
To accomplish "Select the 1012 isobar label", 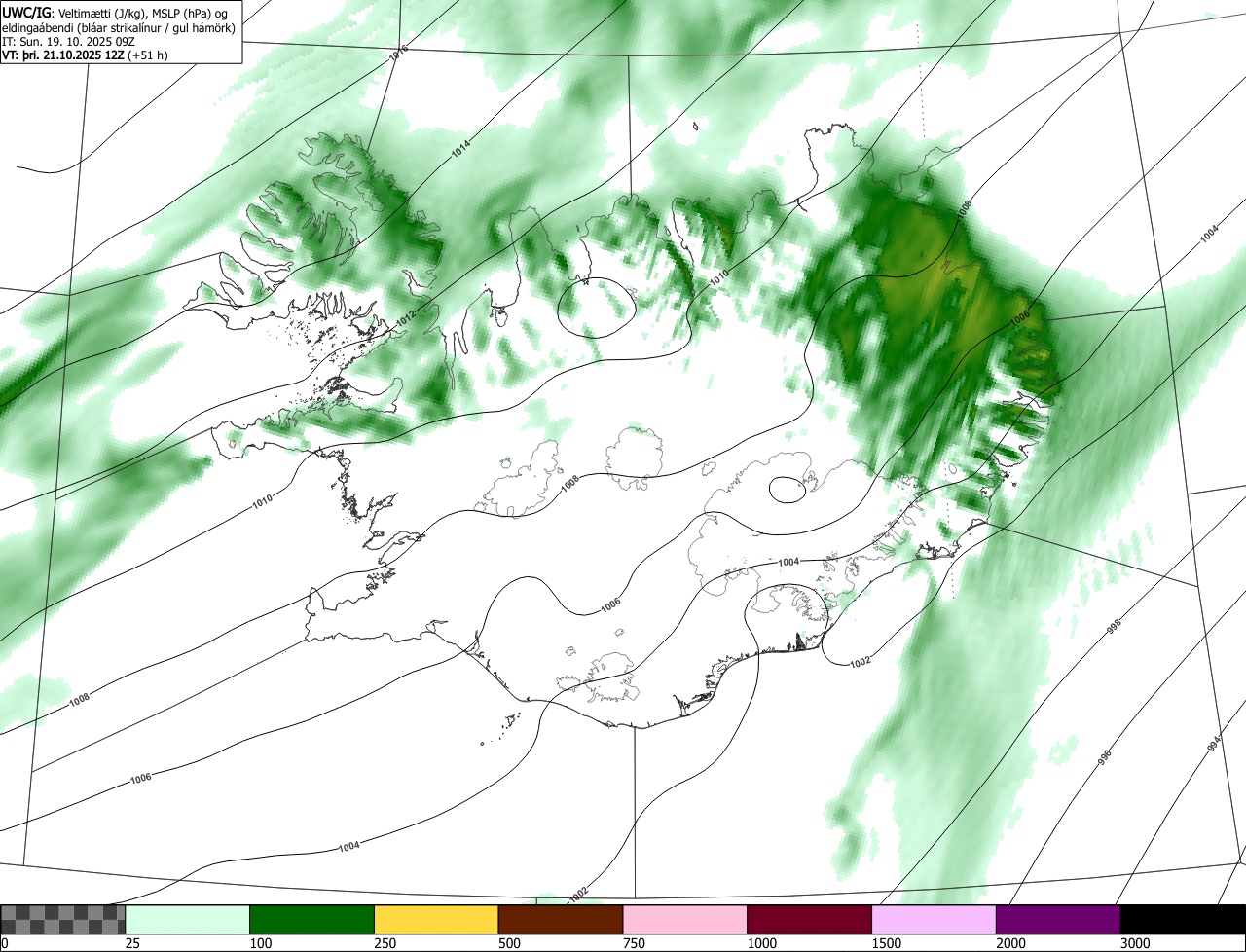I will point(405,317).
